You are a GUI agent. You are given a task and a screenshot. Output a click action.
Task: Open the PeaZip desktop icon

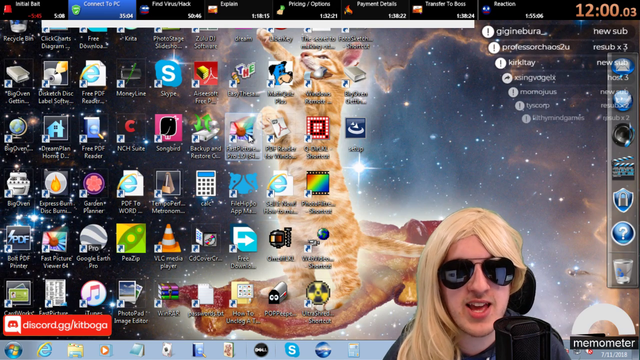[x=131, y=243]
